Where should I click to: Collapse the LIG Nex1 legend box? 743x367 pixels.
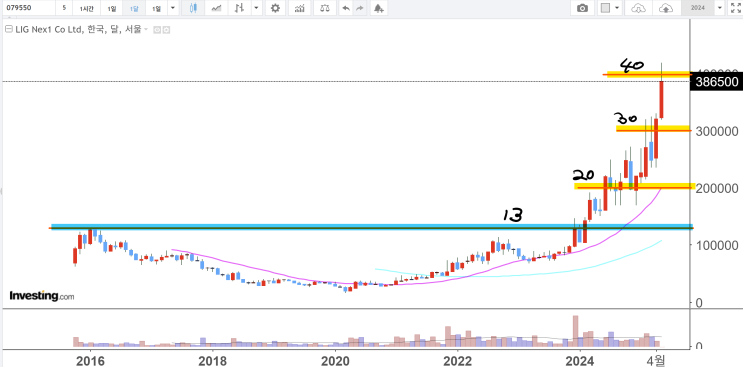pyautogui.click(x=8, y=29)
